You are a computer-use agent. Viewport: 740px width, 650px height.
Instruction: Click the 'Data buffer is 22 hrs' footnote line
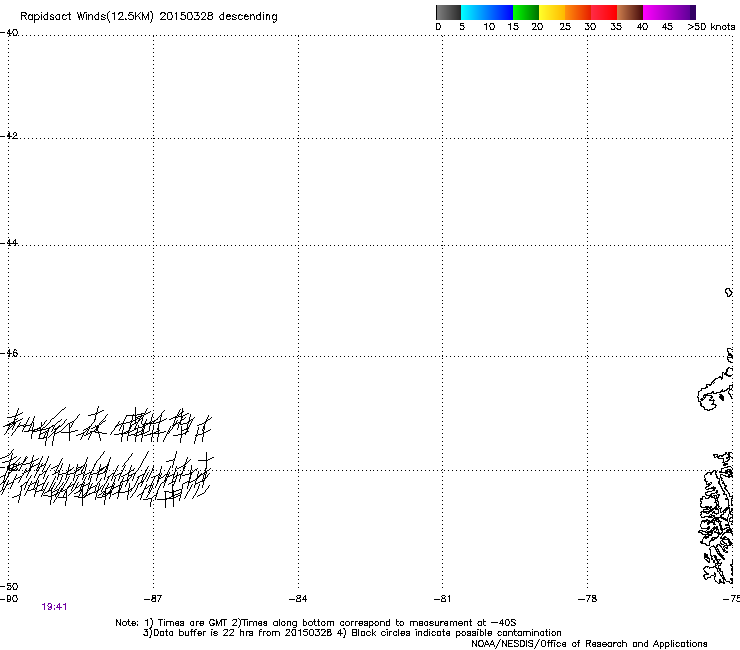[352, 633]
